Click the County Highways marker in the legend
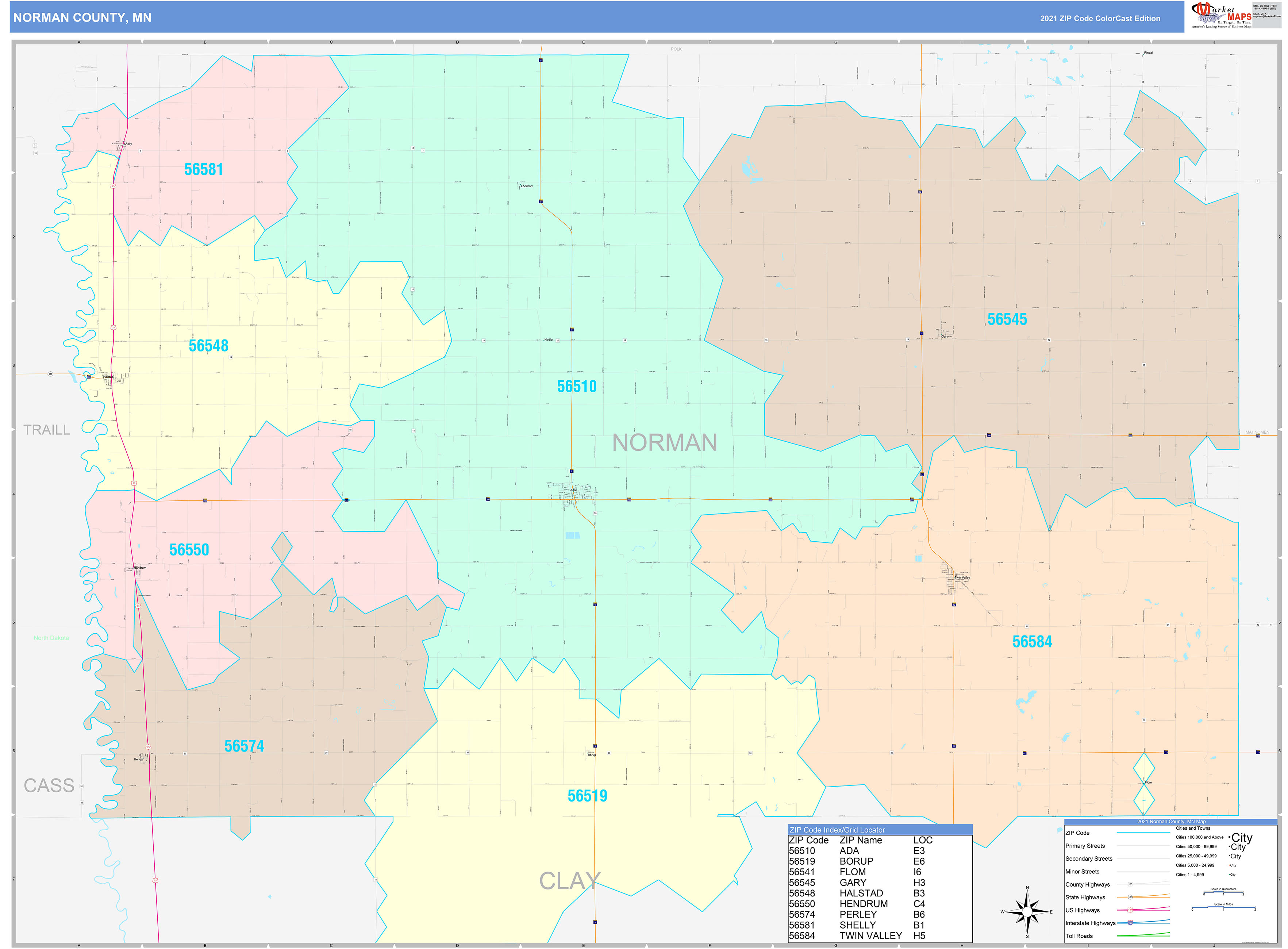Viewport: 1288px width, 949px height. click(x=1131, y=884)
